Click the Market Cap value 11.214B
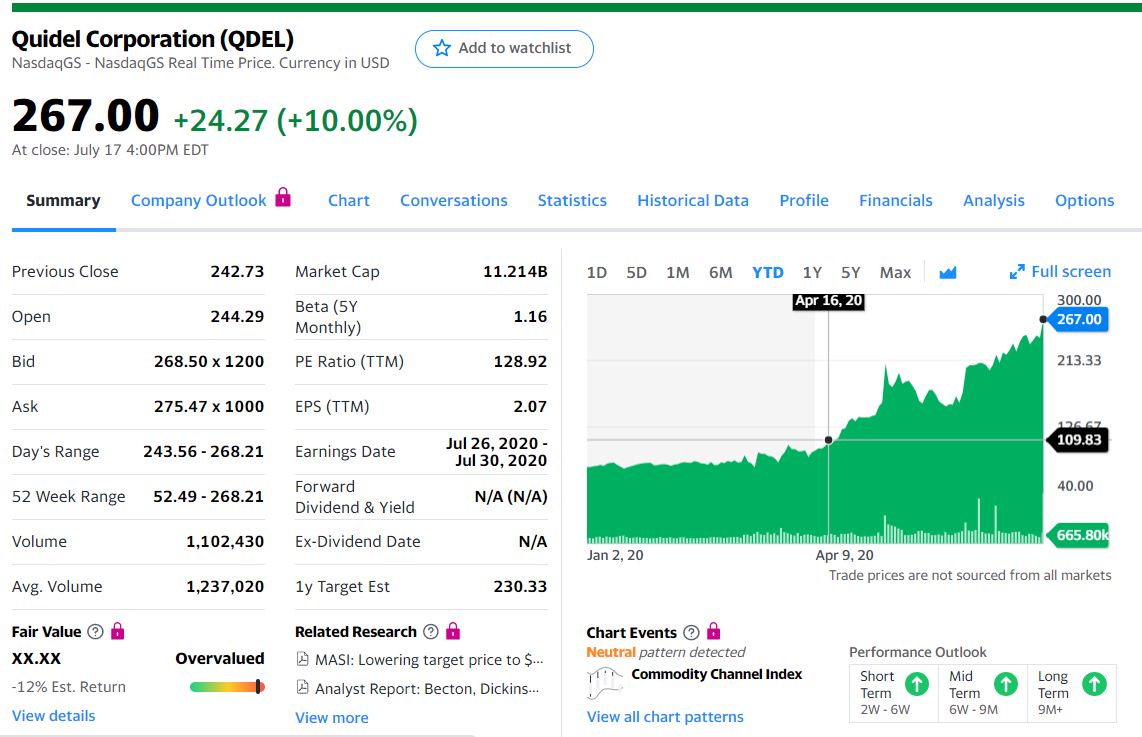This screenshot has height=737, width=1142. (x=515, y=272)
